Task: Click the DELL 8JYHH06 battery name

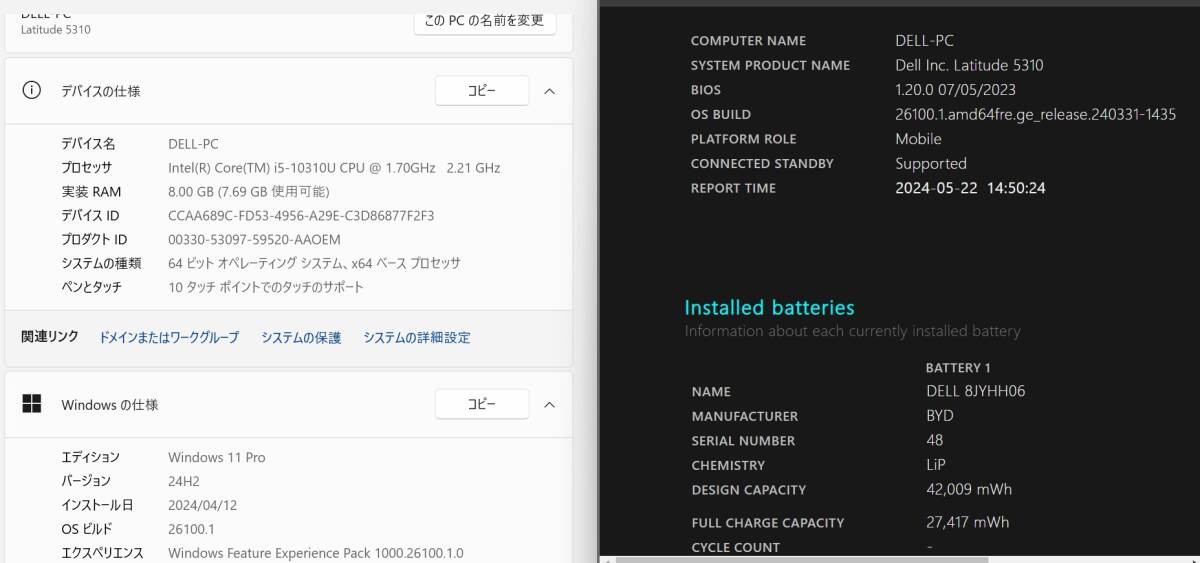Action: pyautogui.click(x=975, y=391)
